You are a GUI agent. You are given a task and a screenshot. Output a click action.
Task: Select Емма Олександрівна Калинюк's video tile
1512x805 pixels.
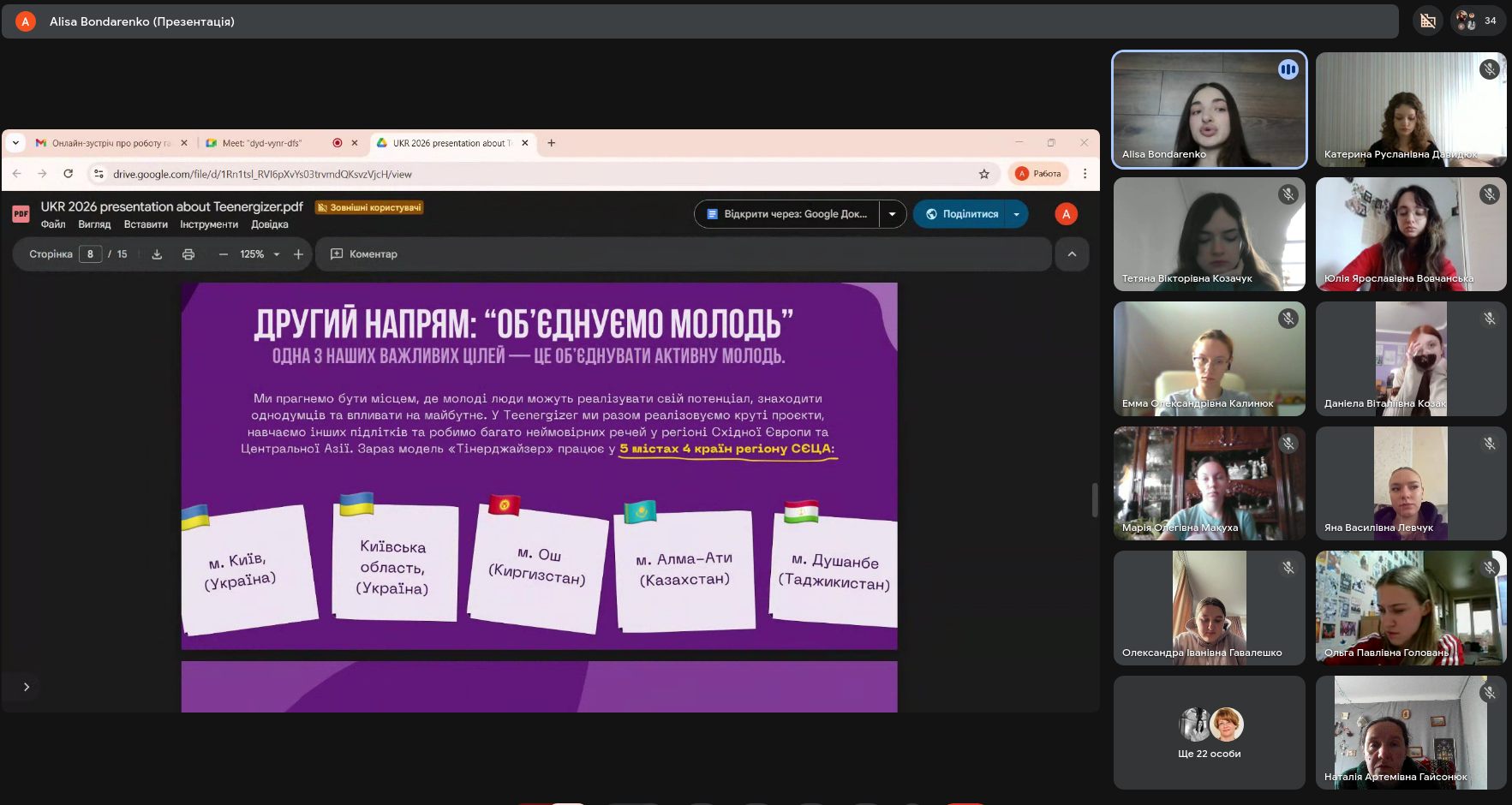[1210, 359]
